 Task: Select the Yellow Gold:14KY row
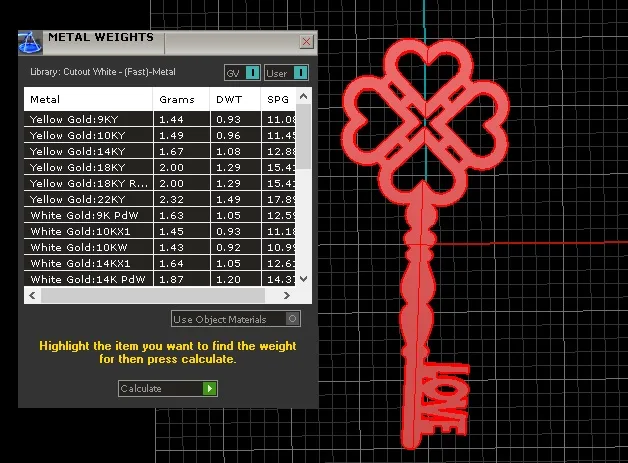point(160,151)
